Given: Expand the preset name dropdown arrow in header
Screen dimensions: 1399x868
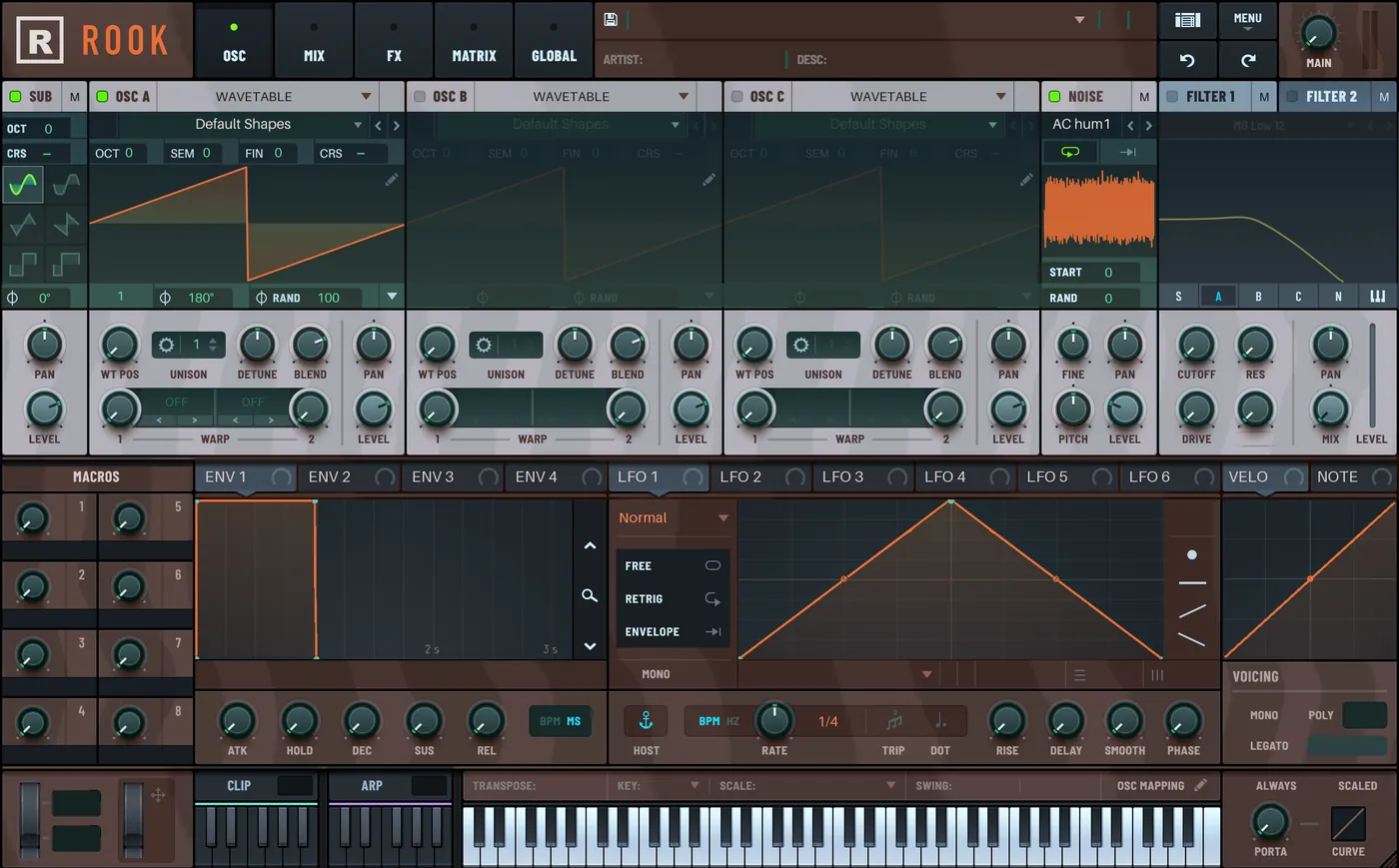Looking at the screenshot, I should click(x=1079, y=20).
